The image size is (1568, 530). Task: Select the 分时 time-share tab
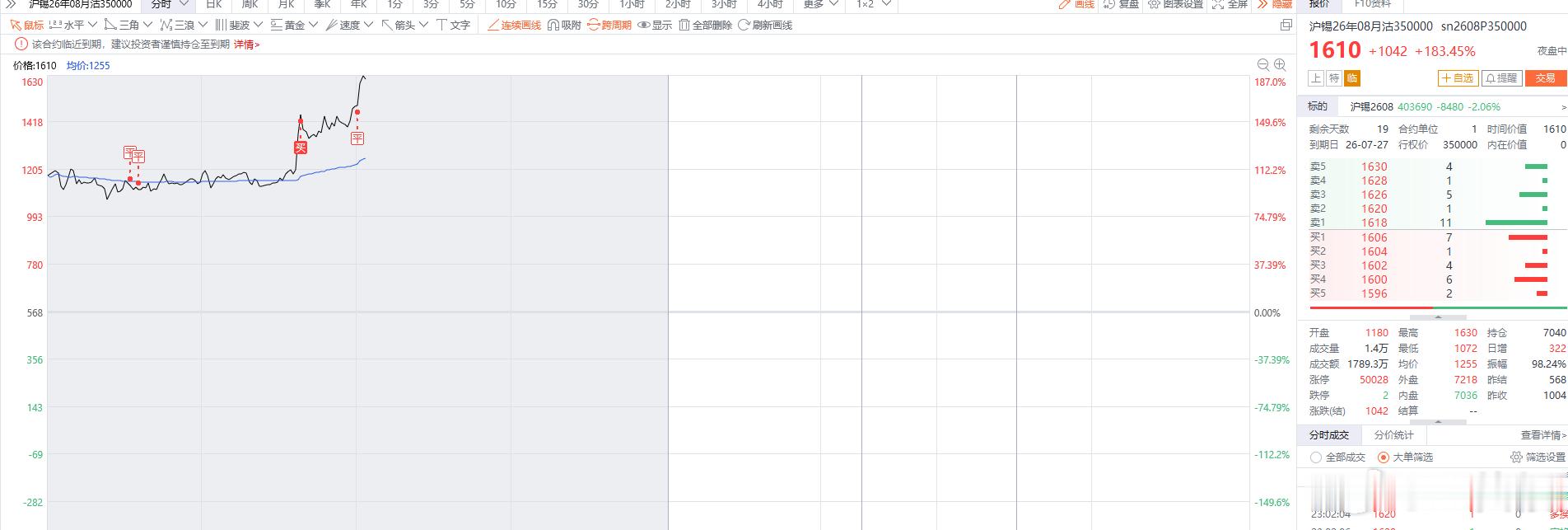coord(161,4)
